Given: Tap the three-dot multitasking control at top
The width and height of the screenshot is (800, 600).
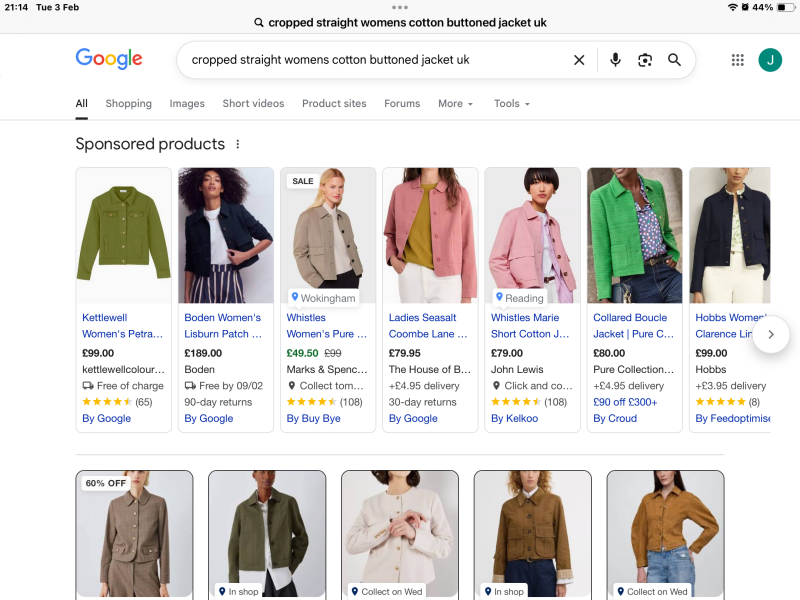Looking at the screenshot, I should click(x=400, y=7).
